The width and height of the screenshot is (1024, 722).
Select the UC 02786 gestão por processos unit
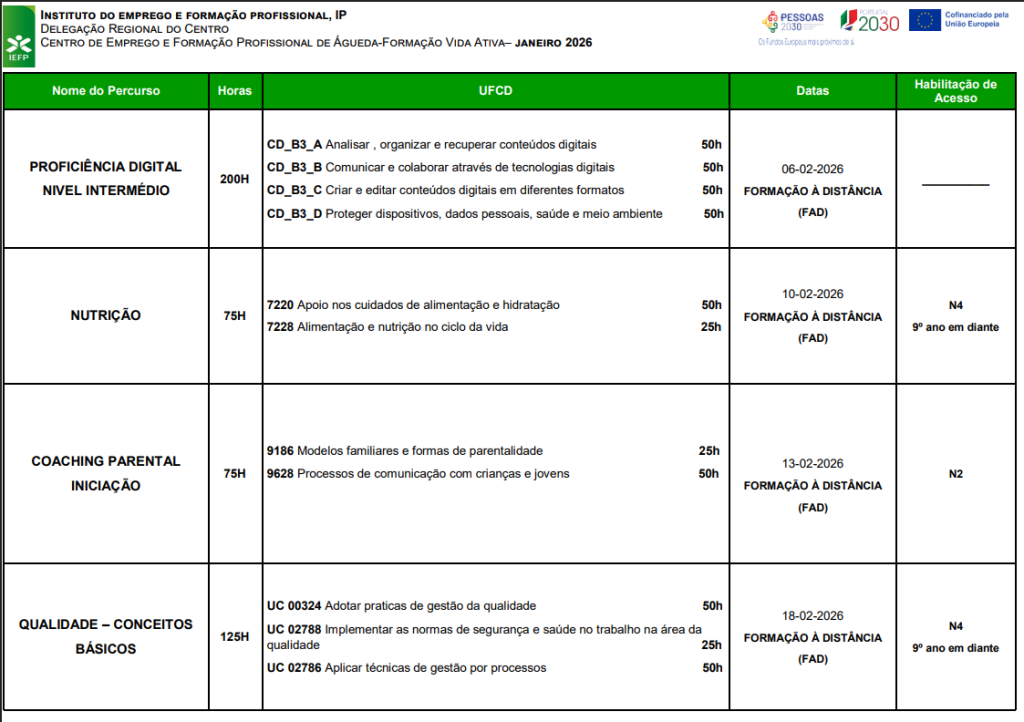pyautogui.click(x=406, y=667)
